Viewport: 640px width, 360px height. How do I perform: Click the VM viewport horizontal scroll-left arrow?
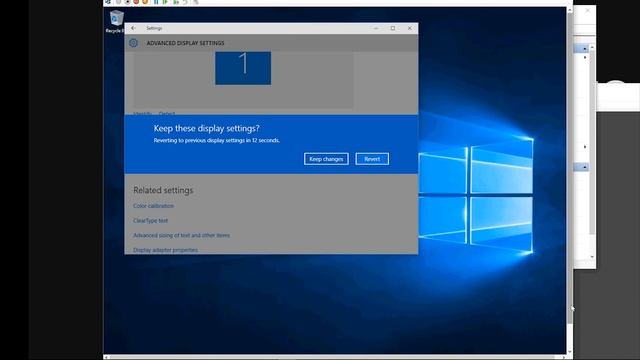click(x=106, y=357)
